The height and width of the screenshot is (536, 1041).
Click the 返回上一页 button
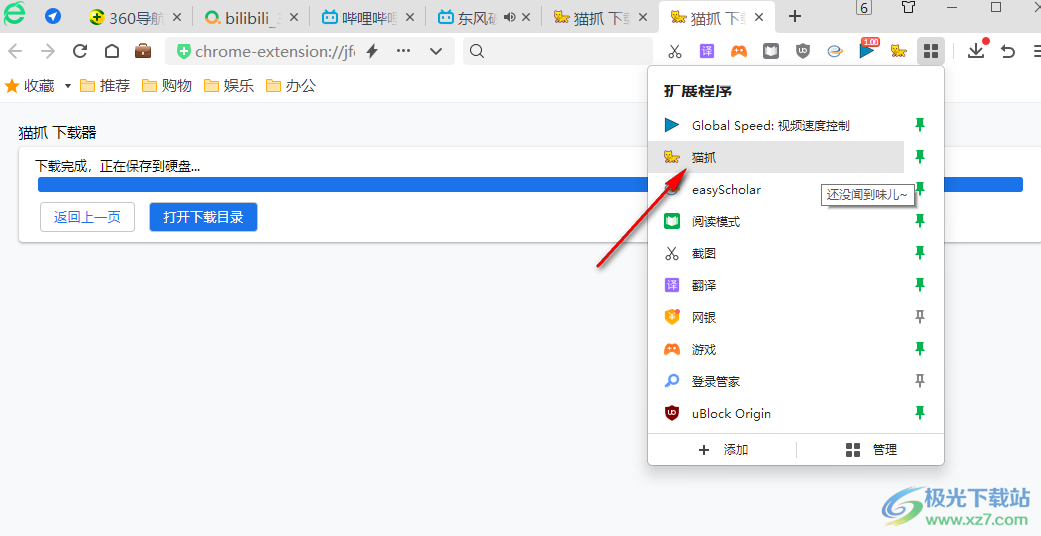(x=88, y=217)
